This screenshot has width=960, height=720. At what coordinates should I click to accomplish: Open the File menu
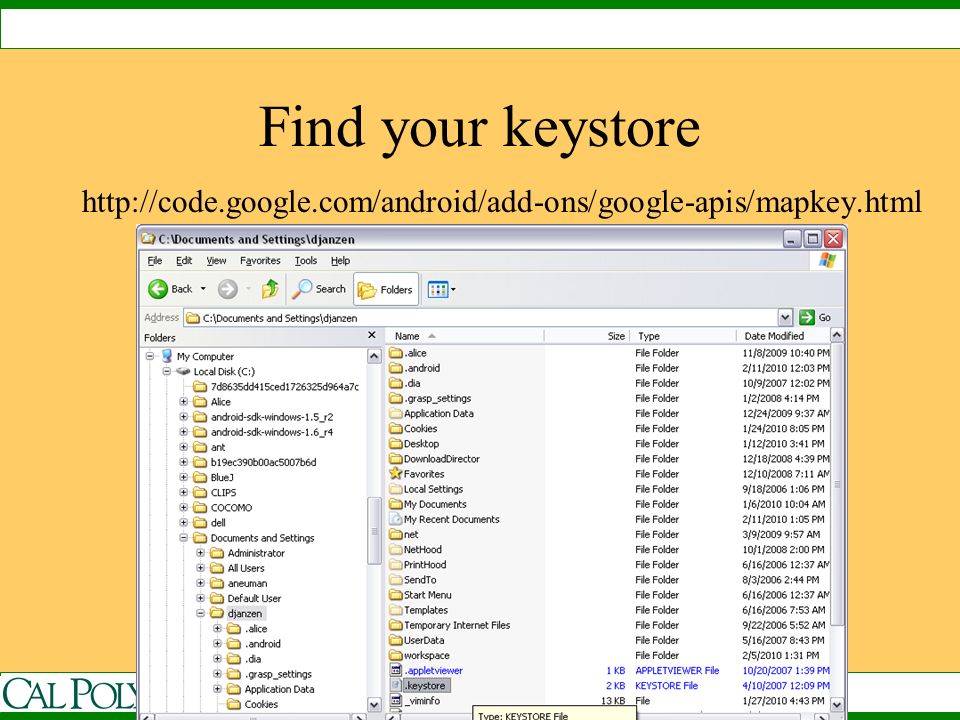click(155, 260)
